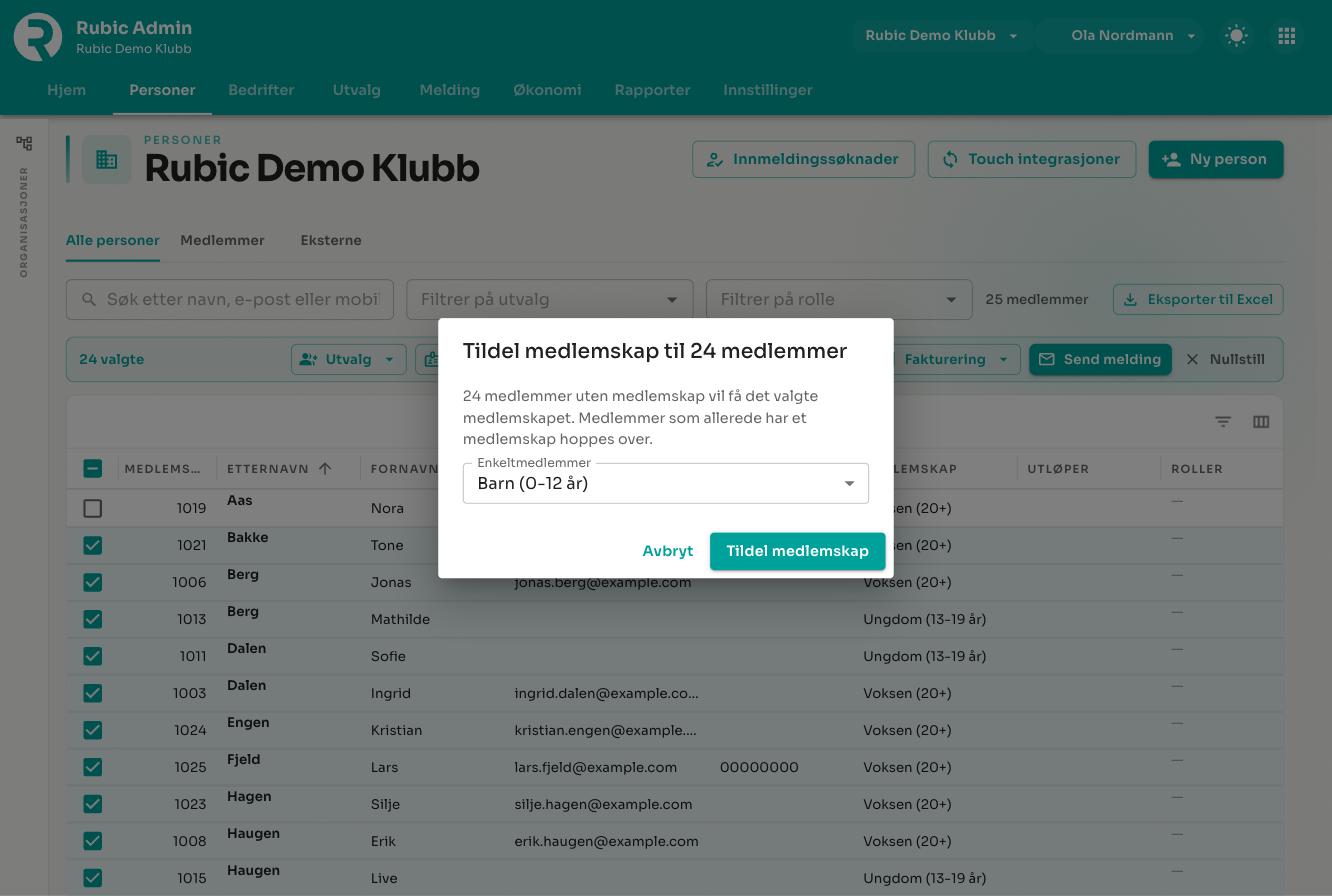Viewport: 1332px width, 896px height.
Task: Confirm with Tildel medlemskap button
Action: point(797,551)
